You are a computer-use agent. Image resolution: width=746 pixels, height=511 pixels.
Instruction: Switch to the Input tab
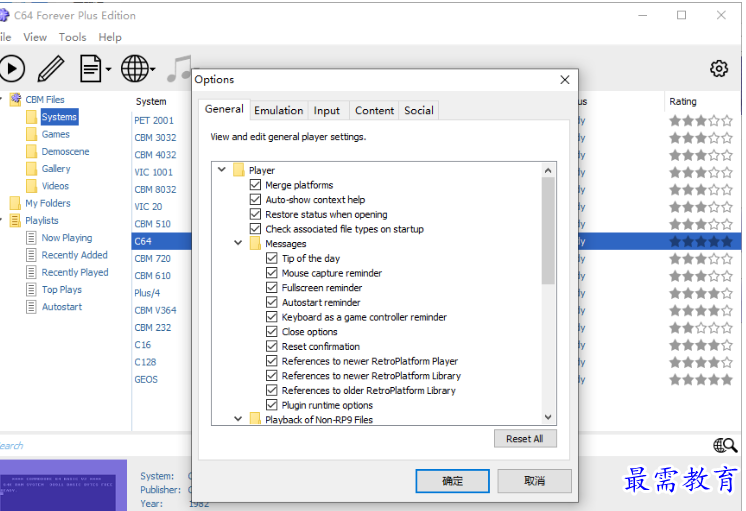[x=327, y=110]
